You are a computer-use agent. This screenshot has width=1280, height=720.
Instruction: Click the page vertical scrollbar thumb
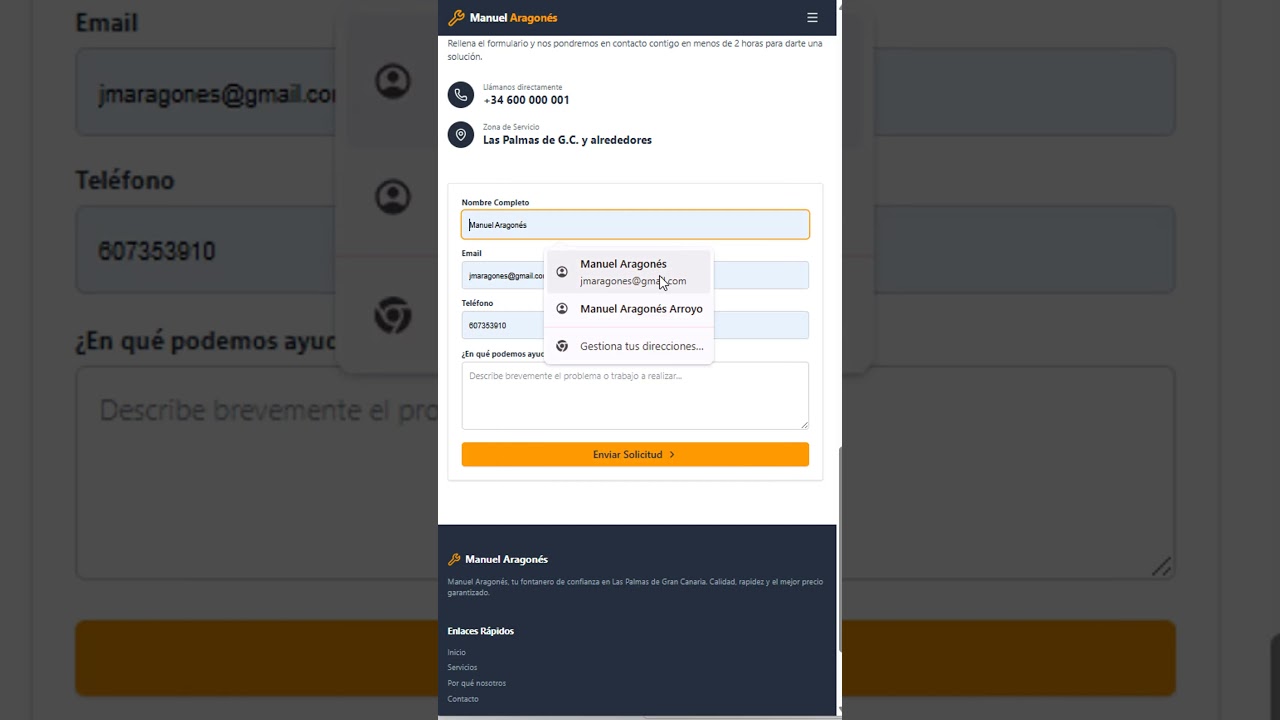pos(840,548)
